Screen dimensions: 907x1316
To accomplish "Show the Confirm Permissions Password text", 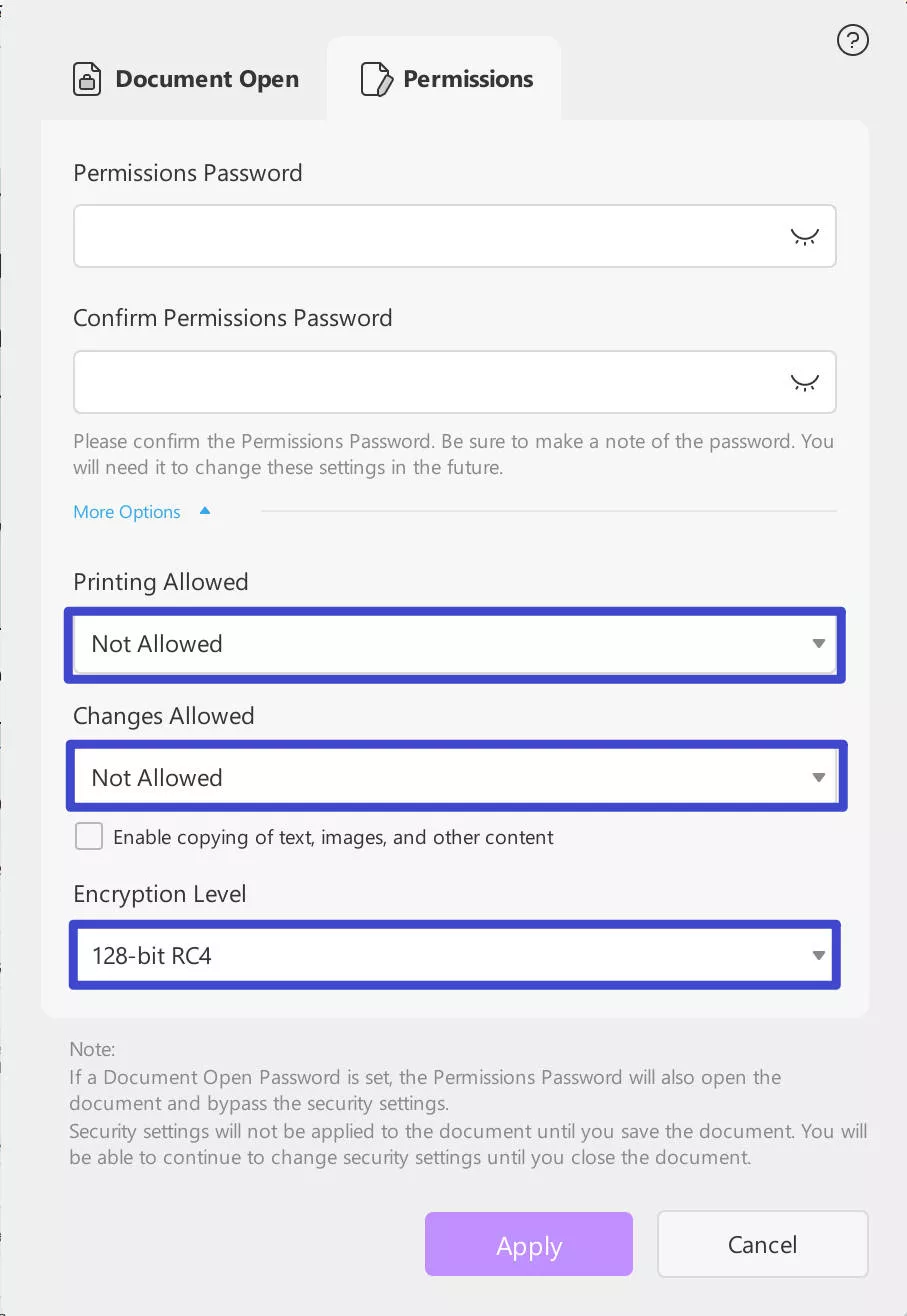I will pos(804,382).
